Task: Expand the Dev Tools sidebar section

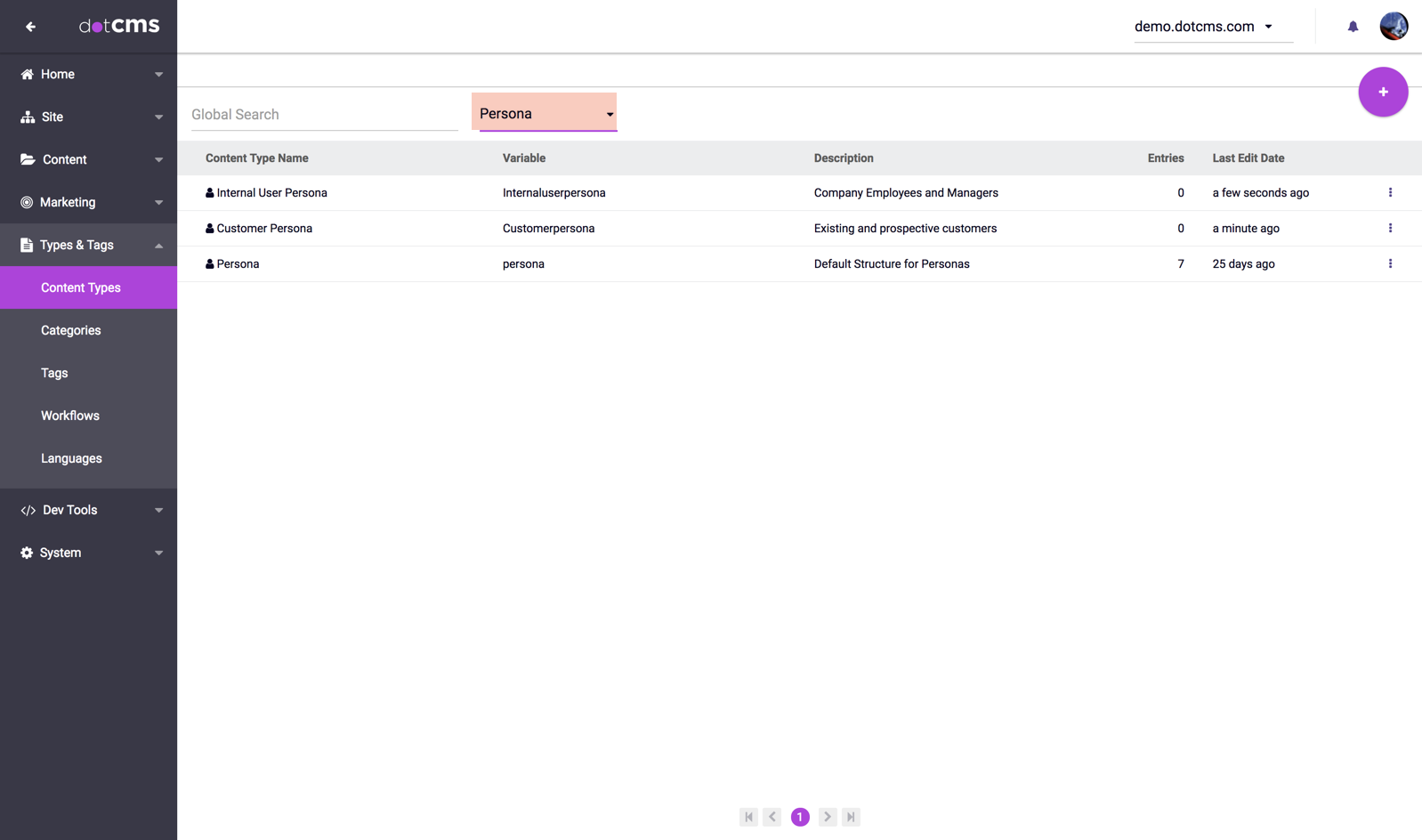Action: (x=89, y=510)
